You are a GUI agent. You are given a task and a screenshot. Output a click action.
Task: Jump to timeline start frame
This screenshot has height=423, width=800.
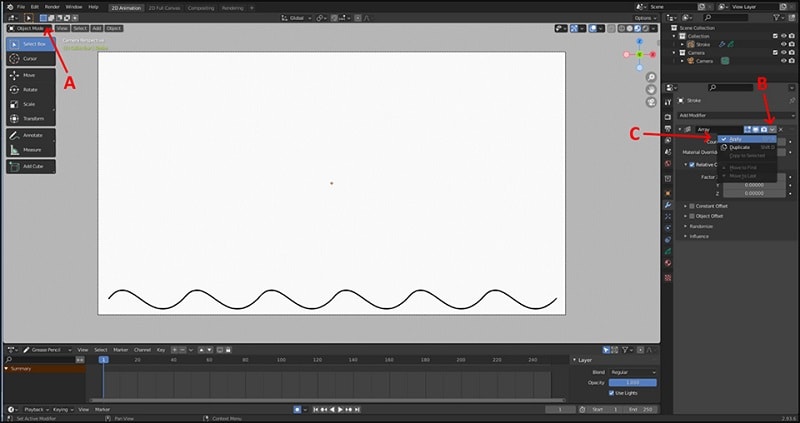[316, 410]
